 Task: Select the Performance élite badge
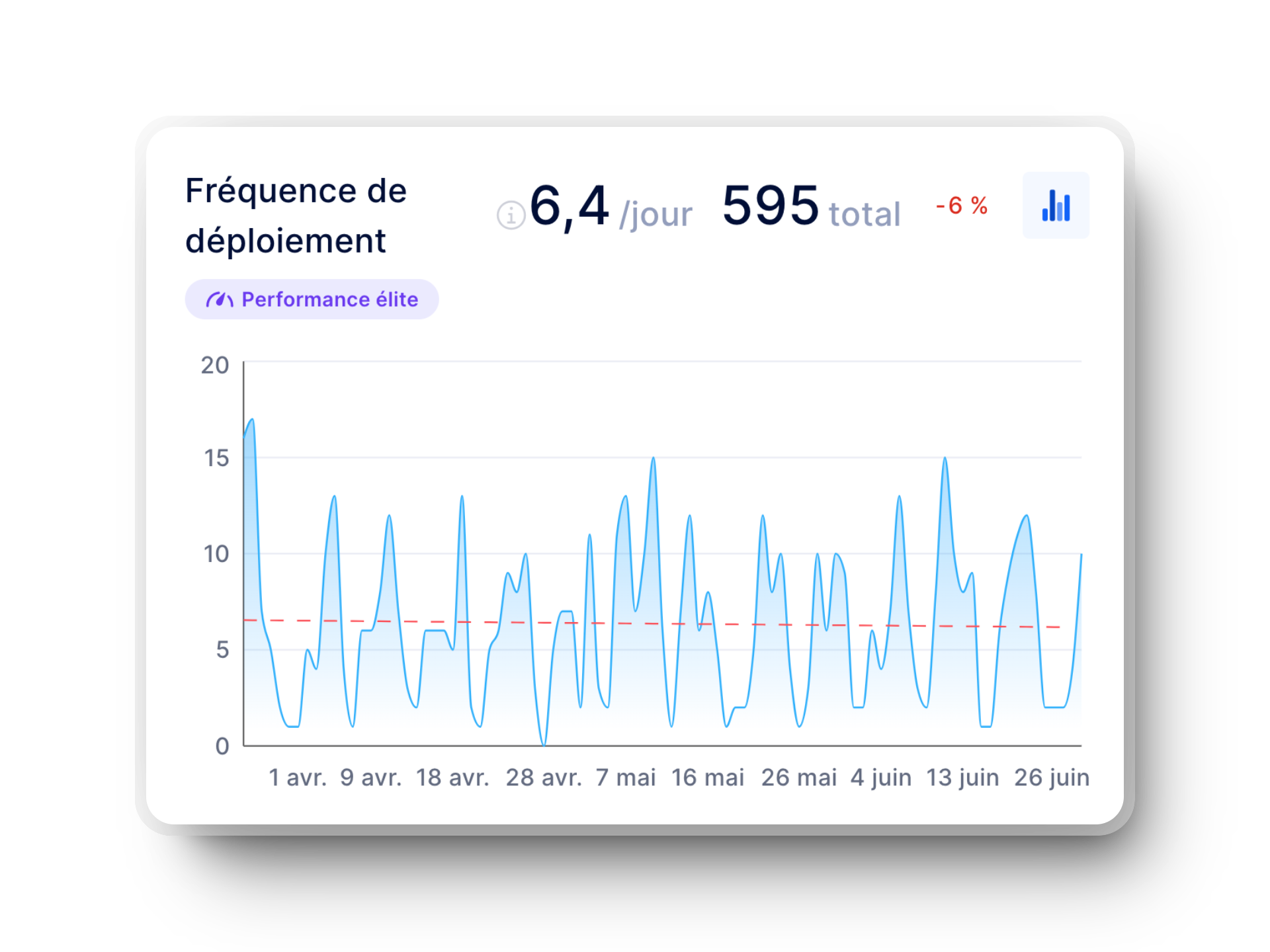tap(312, 299)
